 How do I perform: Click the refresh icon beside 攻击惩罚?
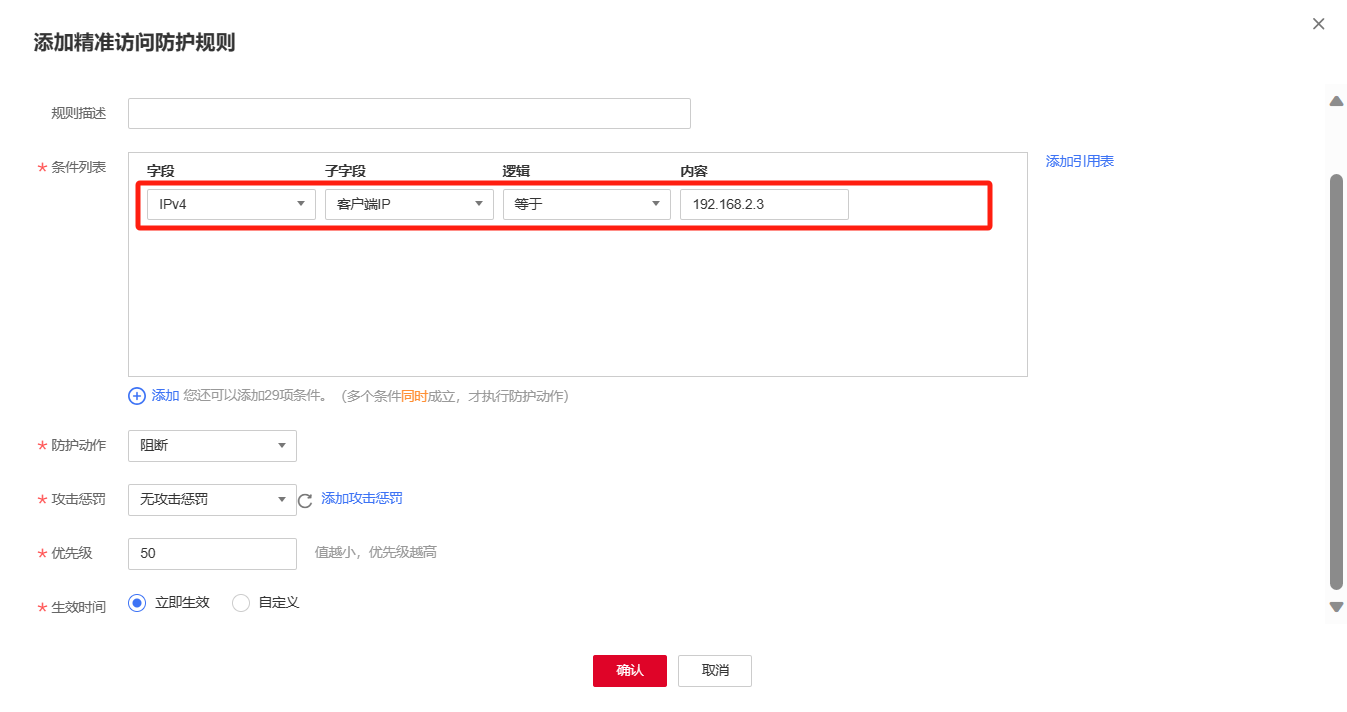tap(306, 500)
